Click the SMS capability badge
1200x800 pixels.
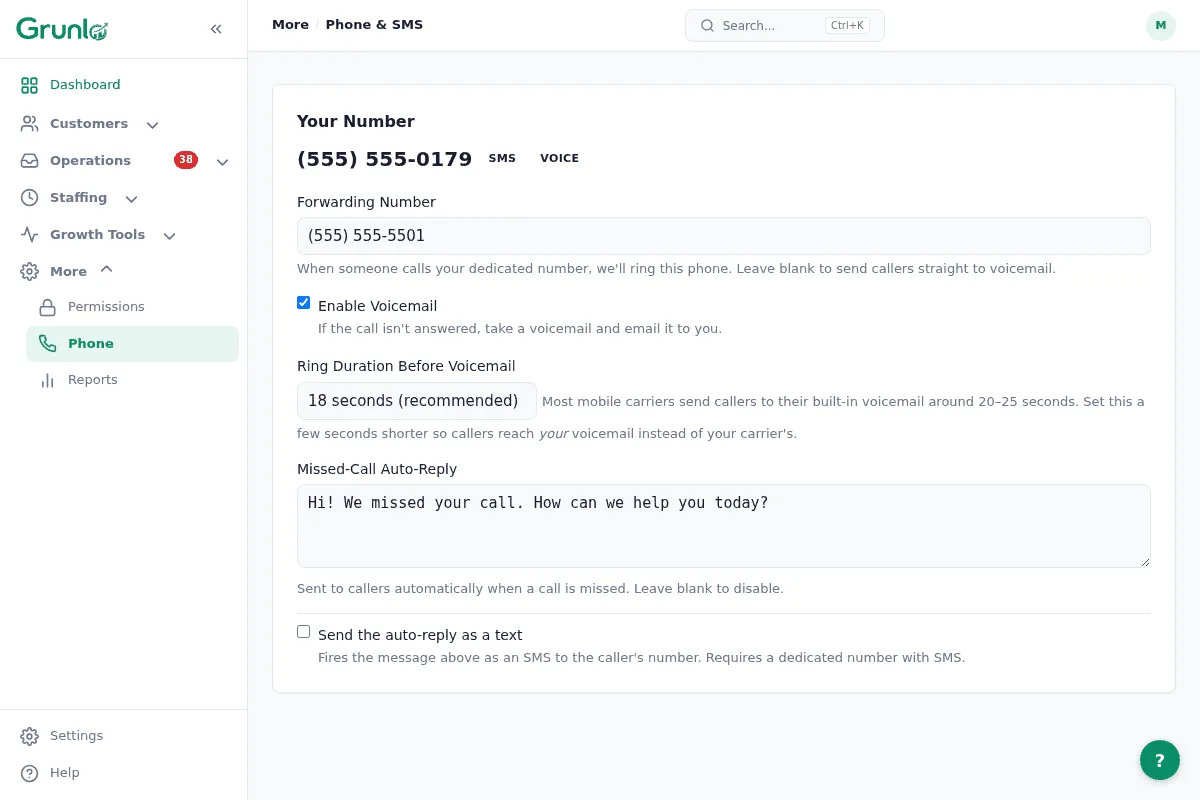502,158
